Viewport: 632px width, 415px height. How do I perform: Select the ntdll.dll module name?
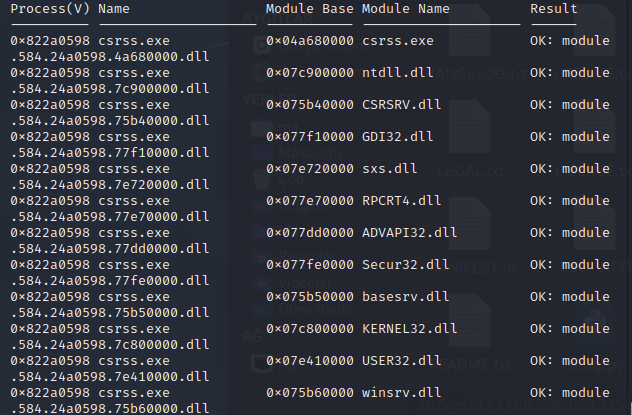tap(397, 73)
